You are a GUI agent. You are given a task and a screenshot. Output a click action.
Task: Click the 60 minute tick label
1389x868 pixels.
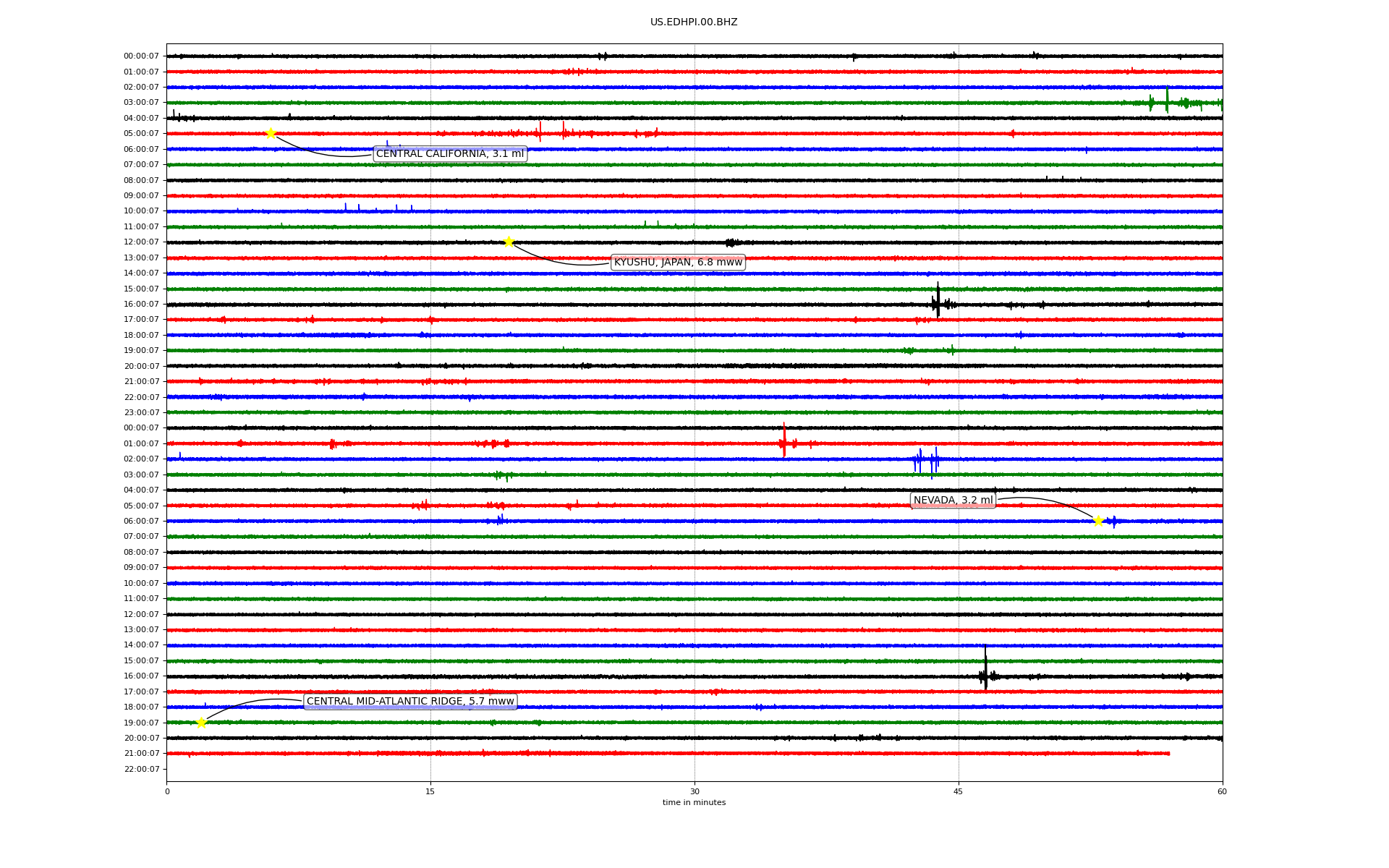click(x=1222, y=791)
